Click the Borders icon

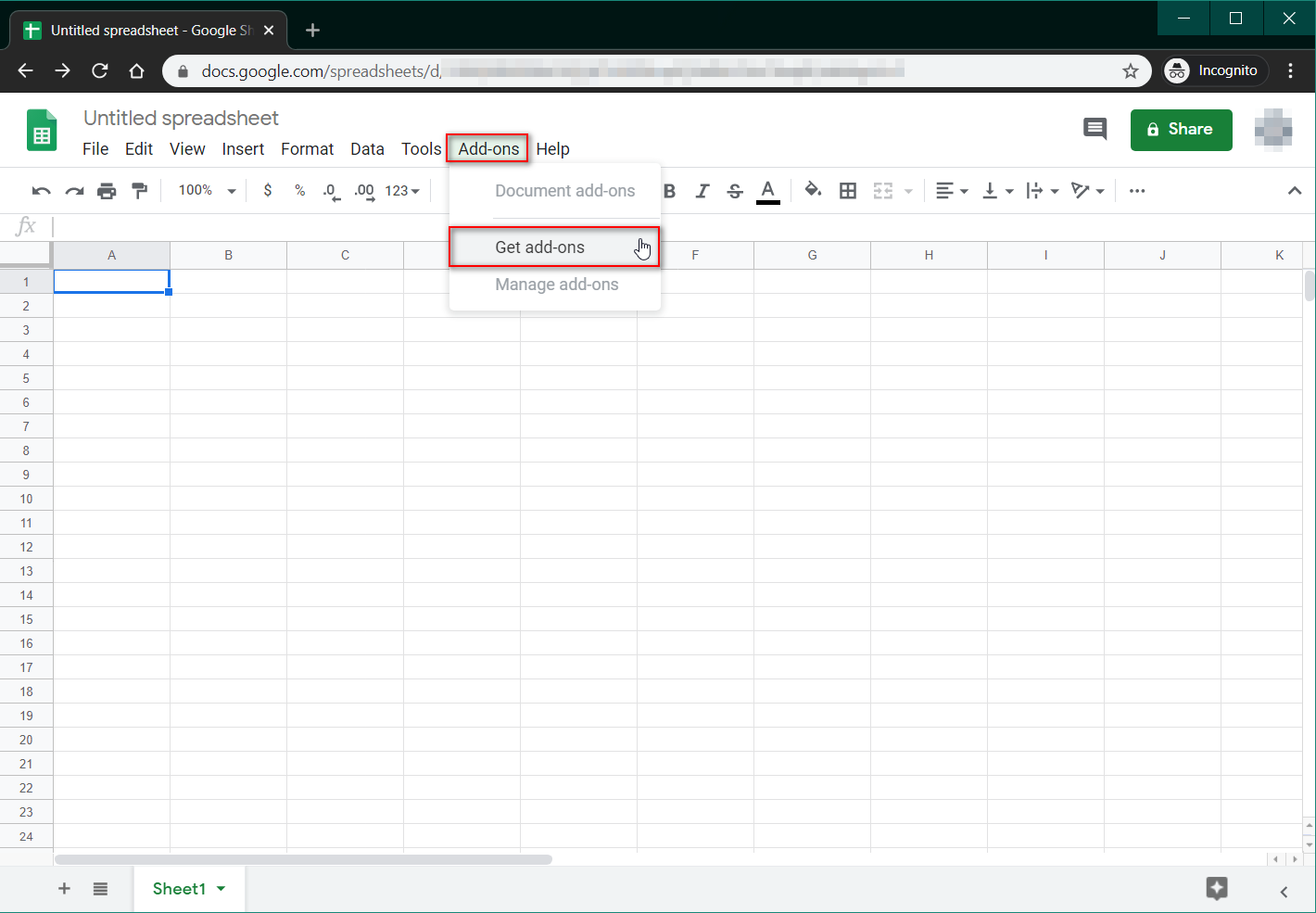(847, 190)
